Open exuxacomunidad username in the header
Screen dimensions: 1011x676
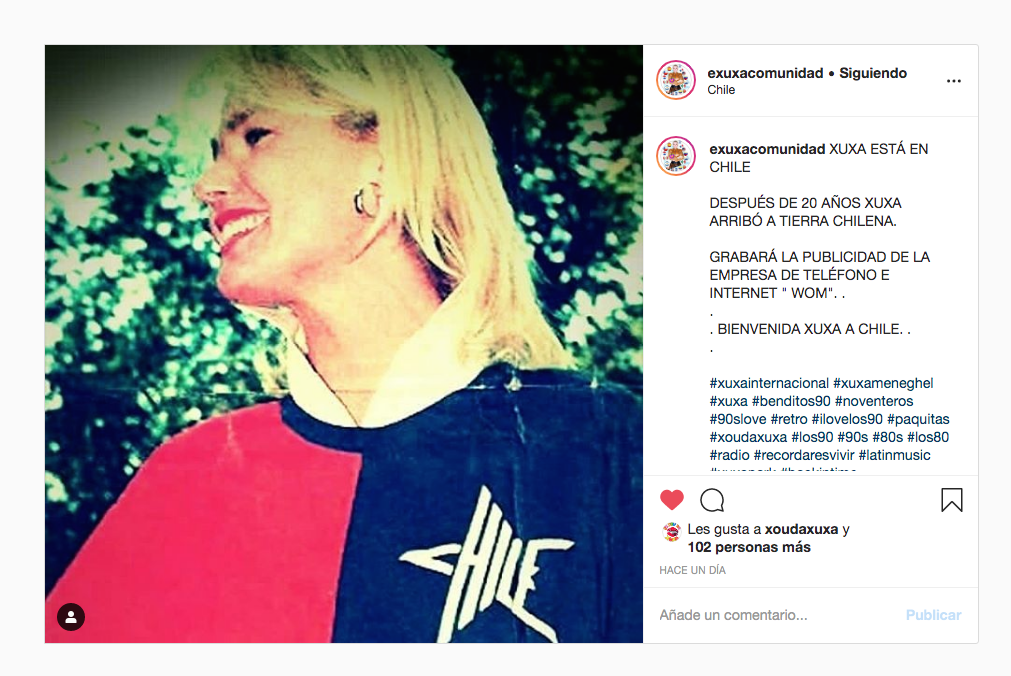[765, 73]
